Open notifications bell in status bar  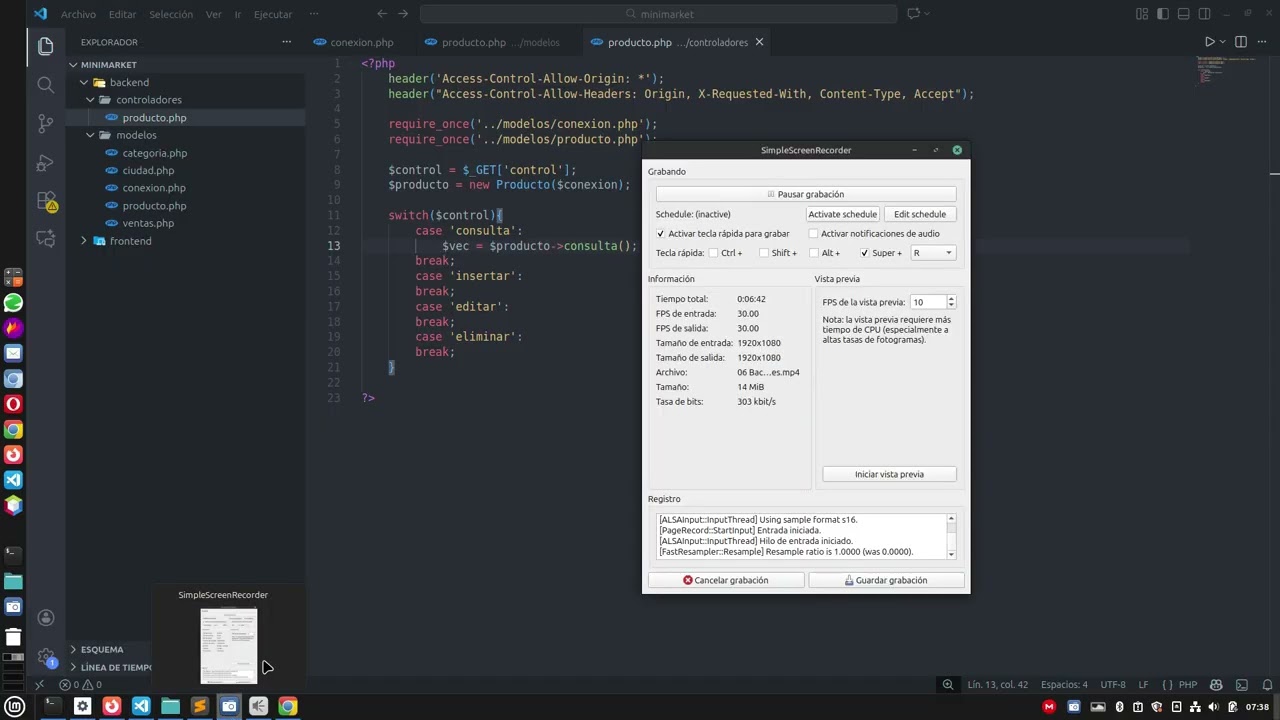click(1266, 685)
